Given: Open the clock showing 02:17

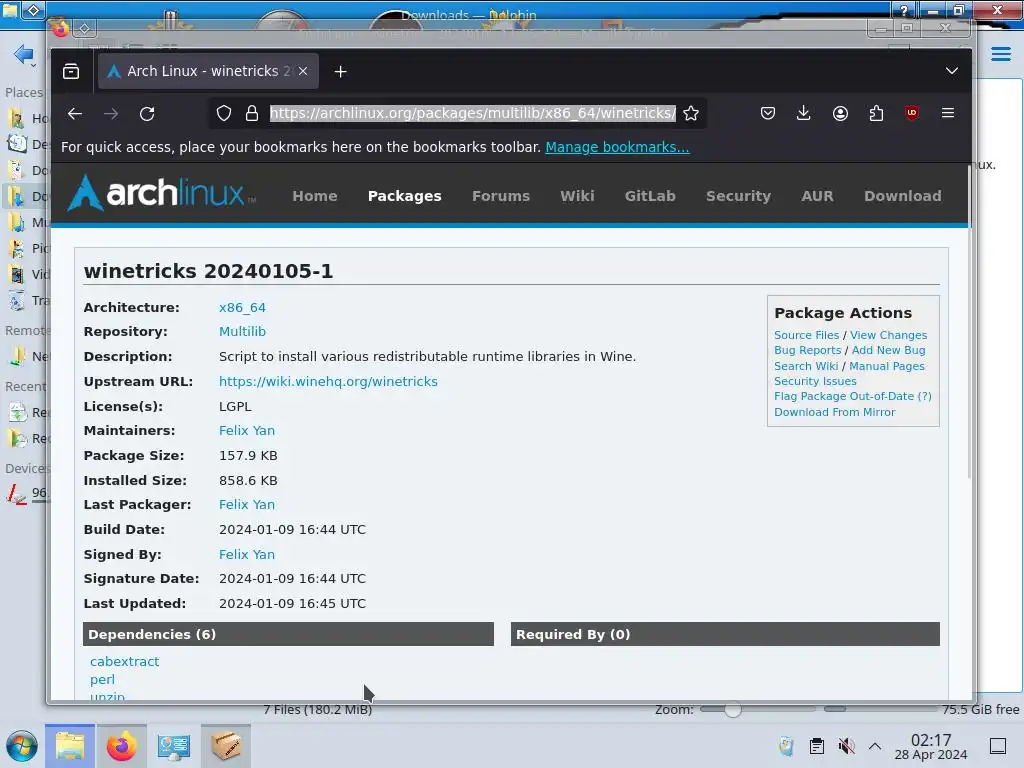Looking at the screenshot, I should (931, 746).
